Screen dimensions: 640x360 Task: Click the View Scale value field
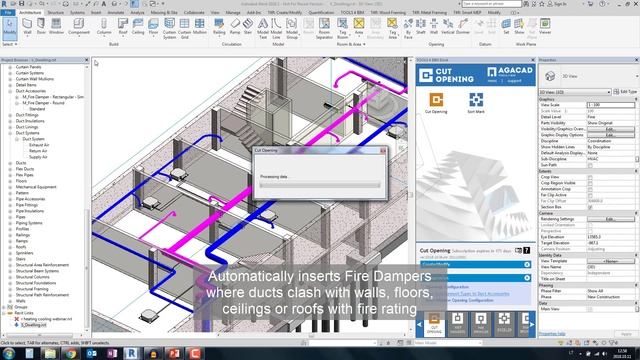pyautogui.click(x=611, y=105)
